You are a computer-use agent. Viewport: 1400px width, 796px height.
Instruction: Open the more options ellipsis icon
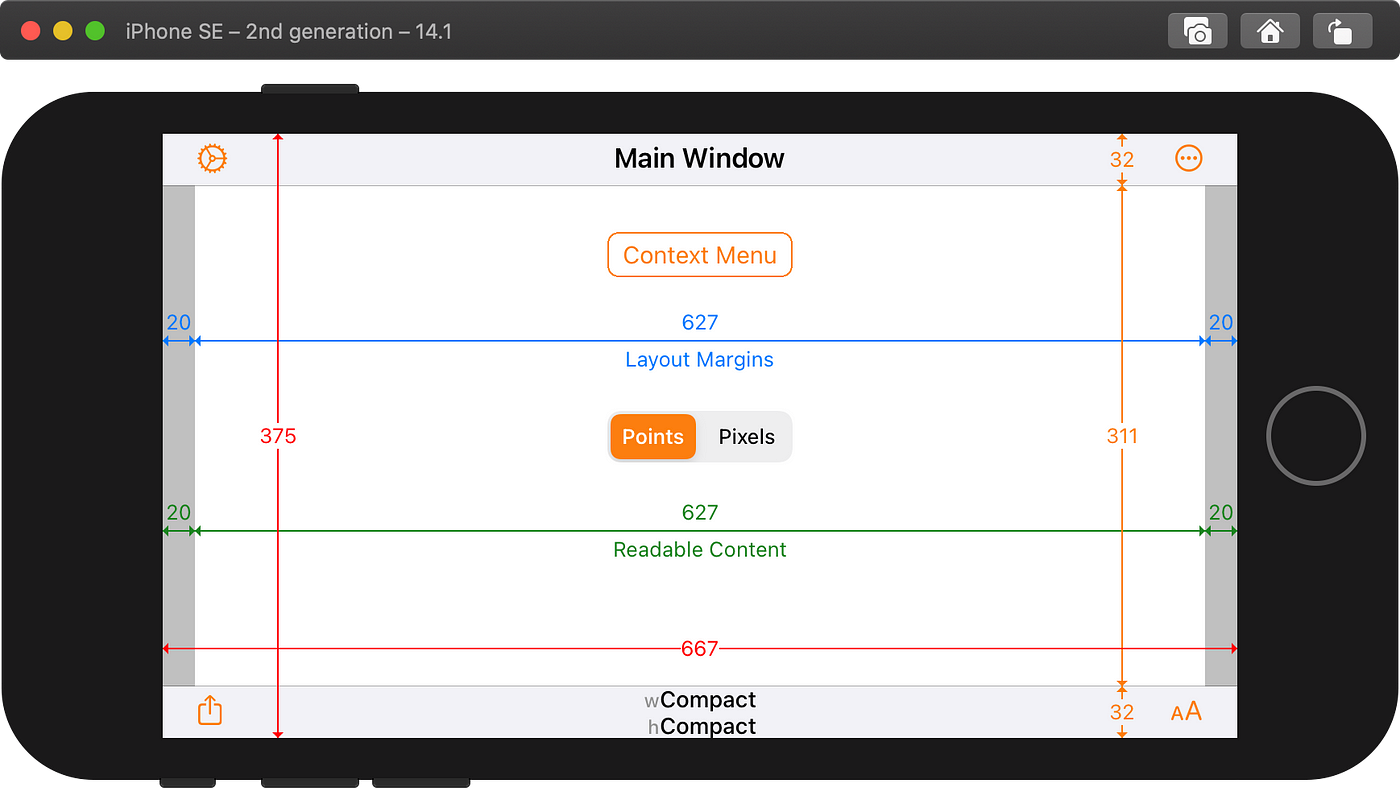pyautogui.click(x=1188, y=158)
